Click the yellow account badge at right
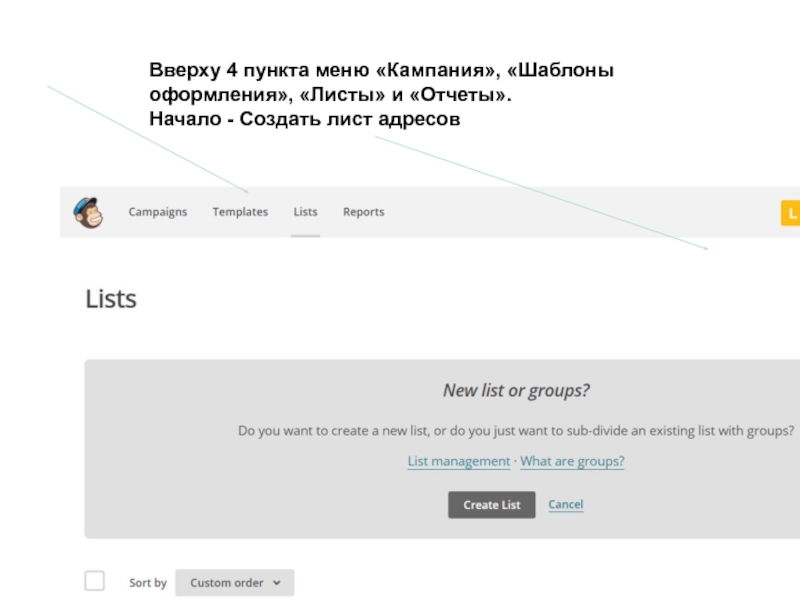This screenshot has height=600, width=800. [790, 213]
